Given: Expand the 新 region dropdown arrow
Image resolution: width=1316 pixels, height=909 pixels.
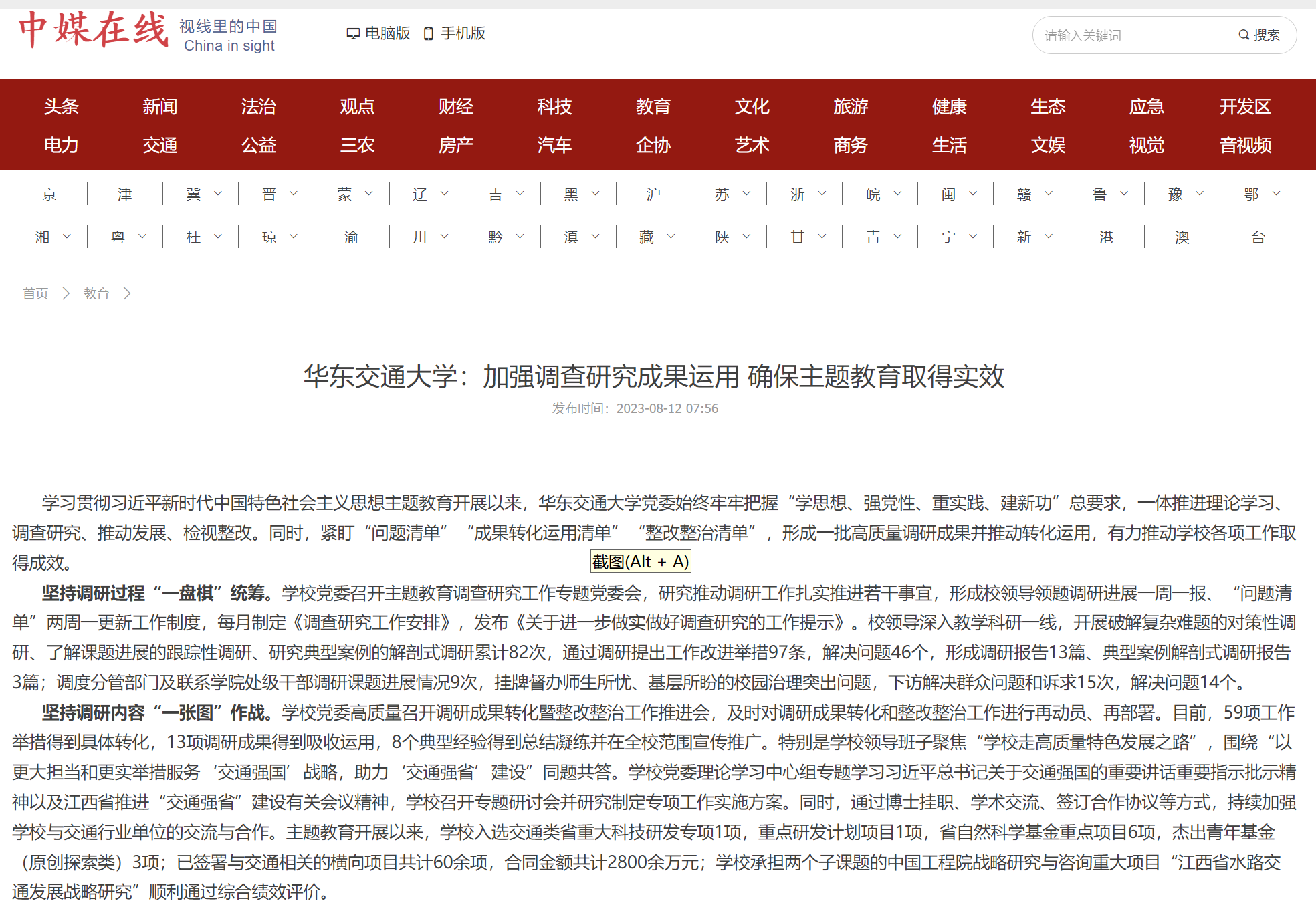Looking at the screenshot, I should [1049, 237].
